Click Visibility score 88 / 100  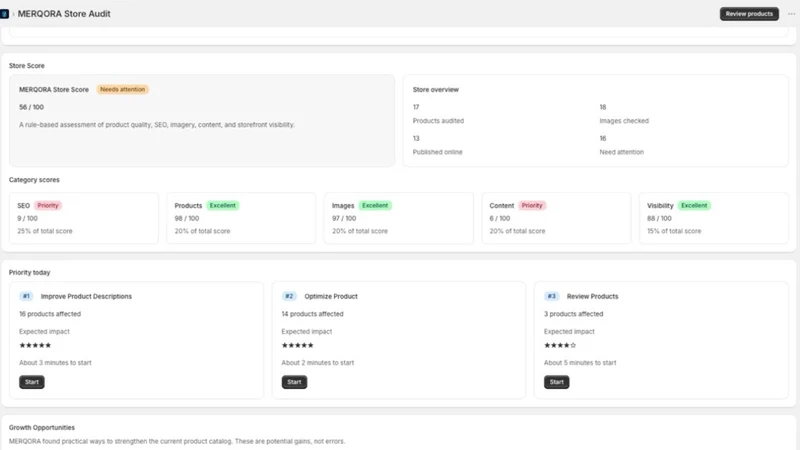(x=659, y=218)
